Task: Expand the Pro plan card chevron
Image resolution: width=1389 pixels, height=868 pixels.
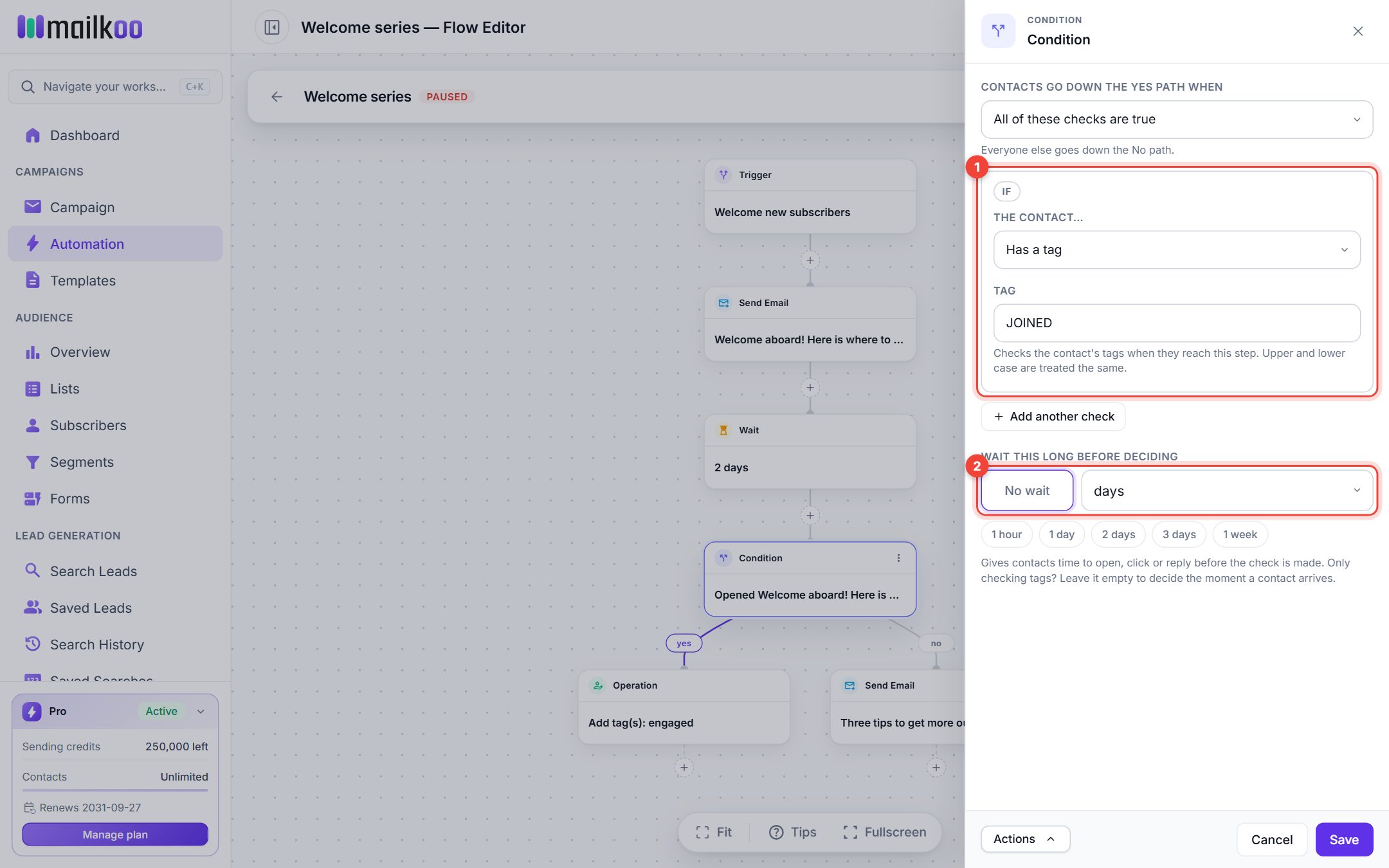Action: pos(201,711)
